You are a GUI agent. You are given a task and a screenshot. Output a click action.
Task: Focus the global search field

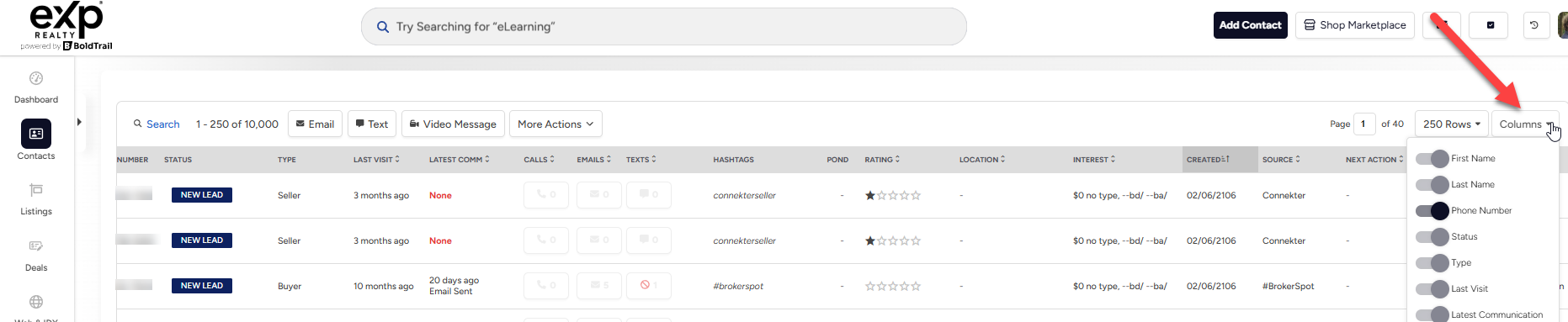click(663, 27)
